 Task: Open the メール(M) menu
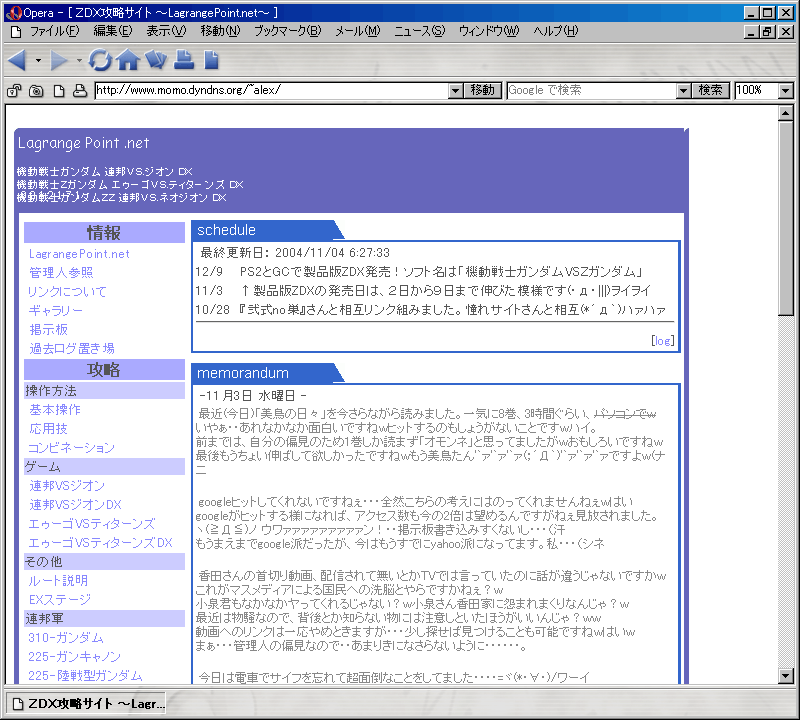tap(358, 32)
